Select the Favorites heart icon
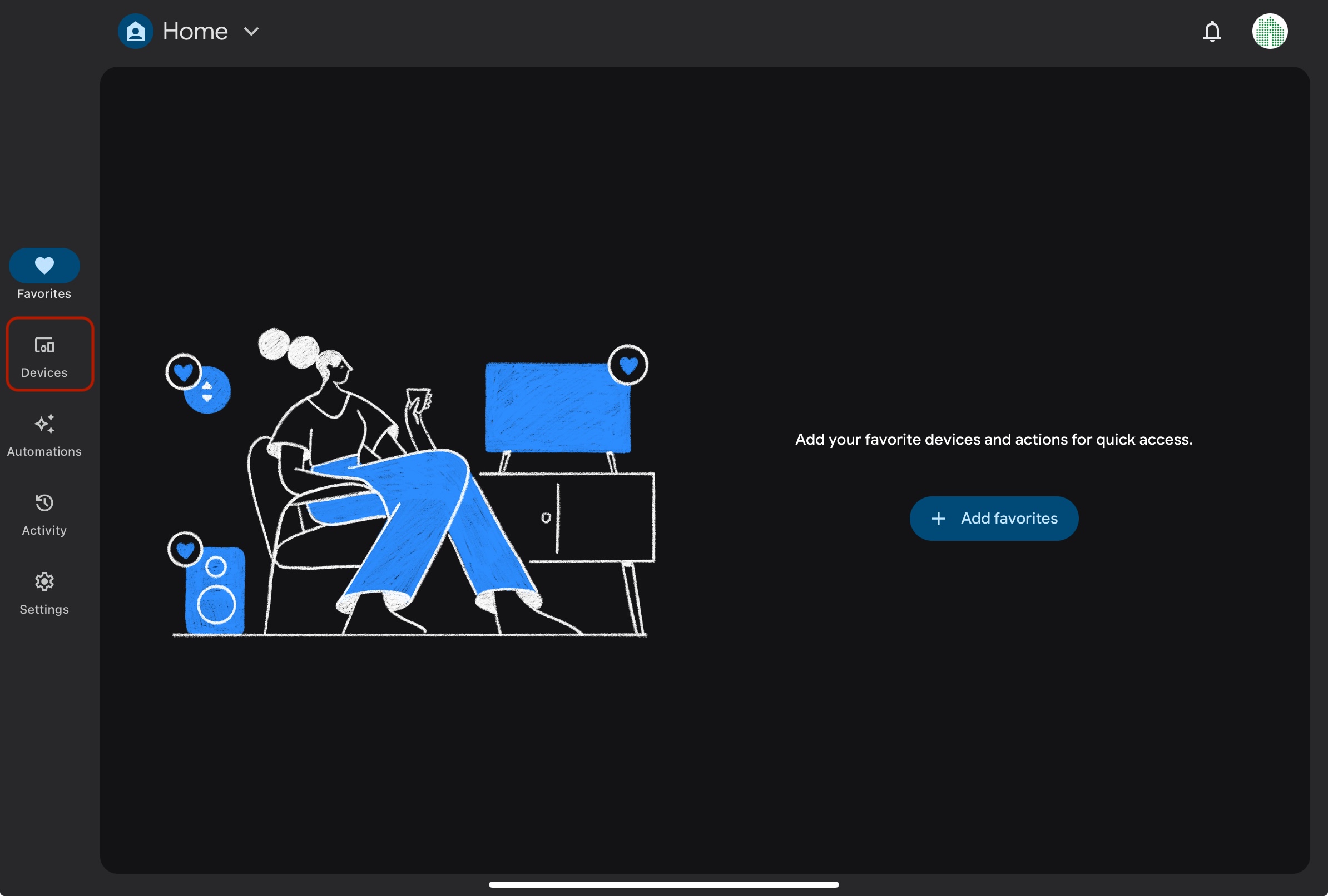The height and width of the screenshot is (896, 1328). tap(44, 266)
